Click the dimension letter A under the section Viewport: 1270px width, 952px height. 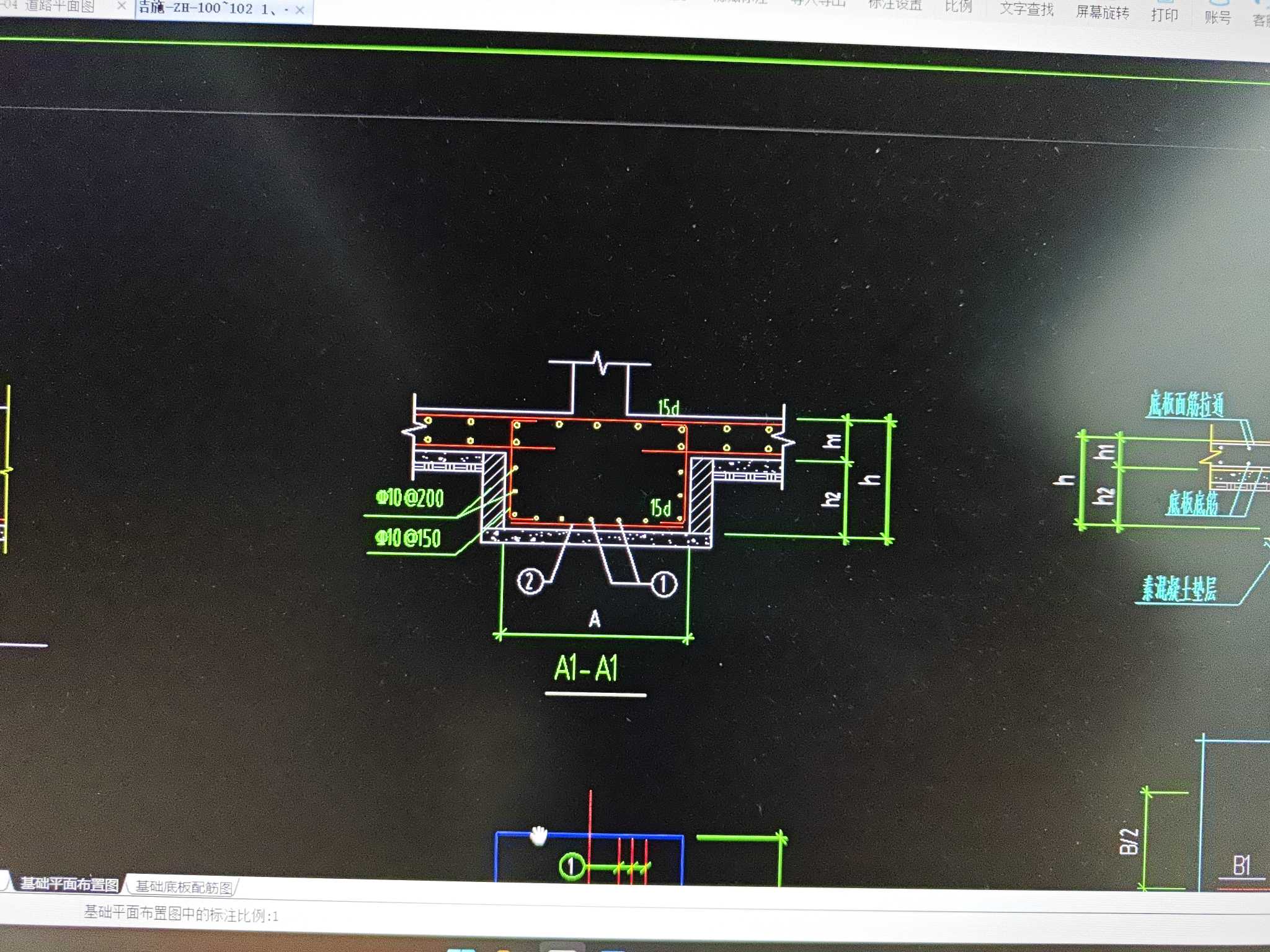595,618
